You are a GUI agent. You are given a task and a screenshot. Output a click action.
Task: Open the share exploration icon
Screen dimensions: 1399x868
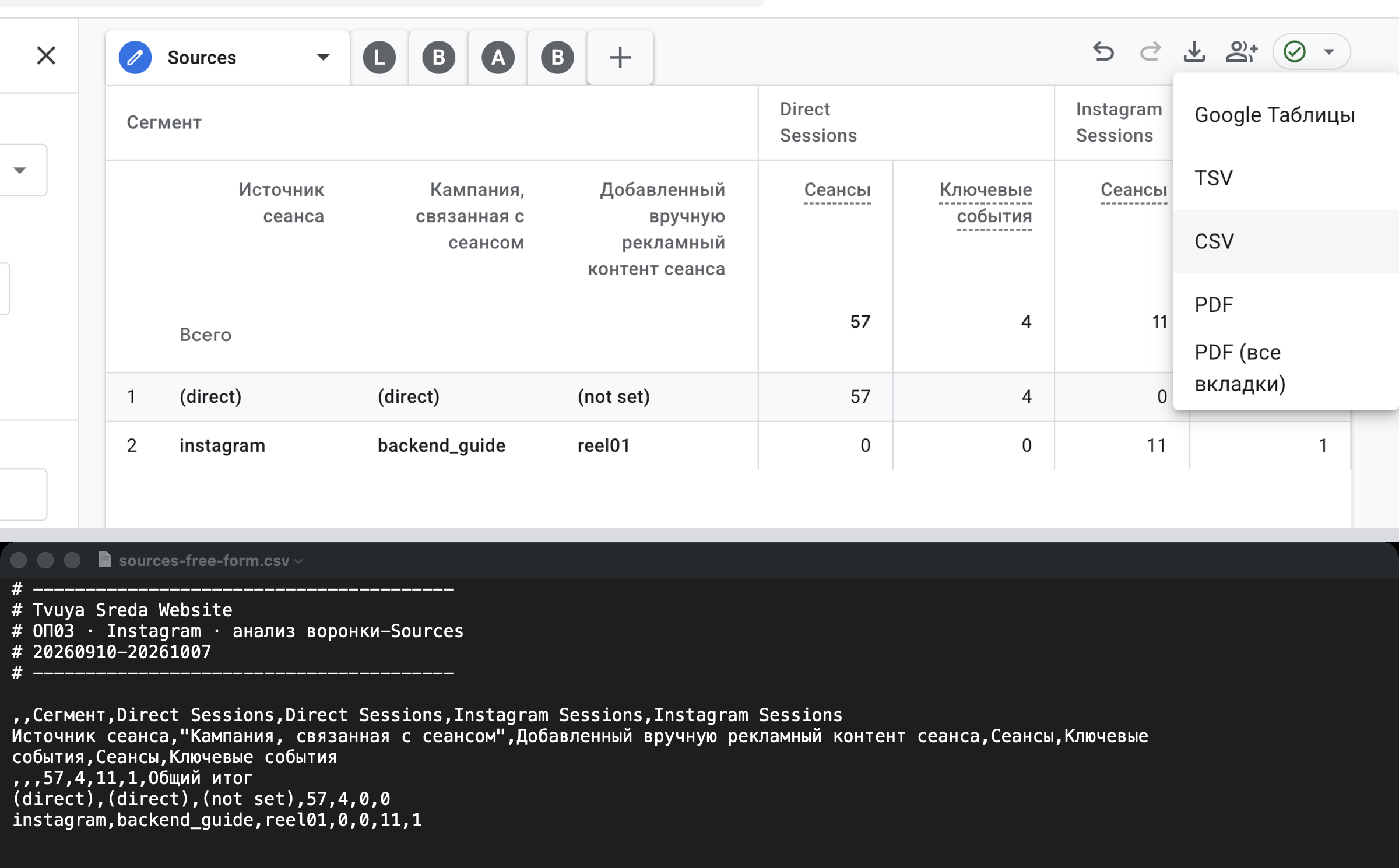pos(1242,52)
